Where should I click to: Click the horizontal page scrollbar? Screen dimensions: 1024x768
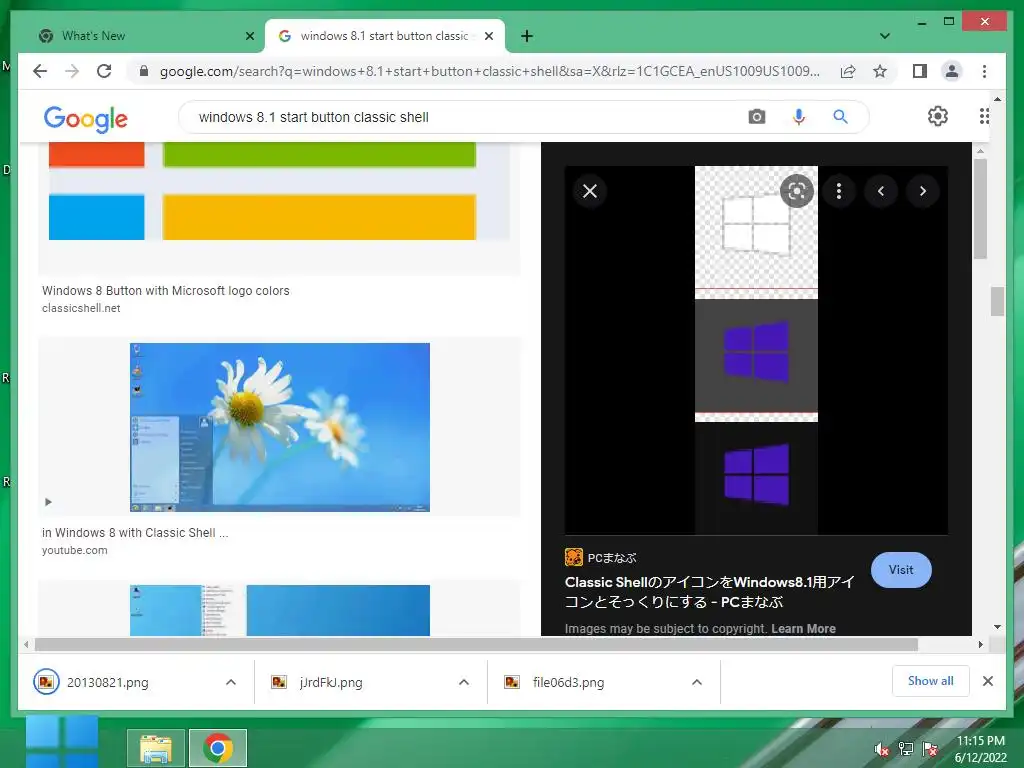[476, 645]
